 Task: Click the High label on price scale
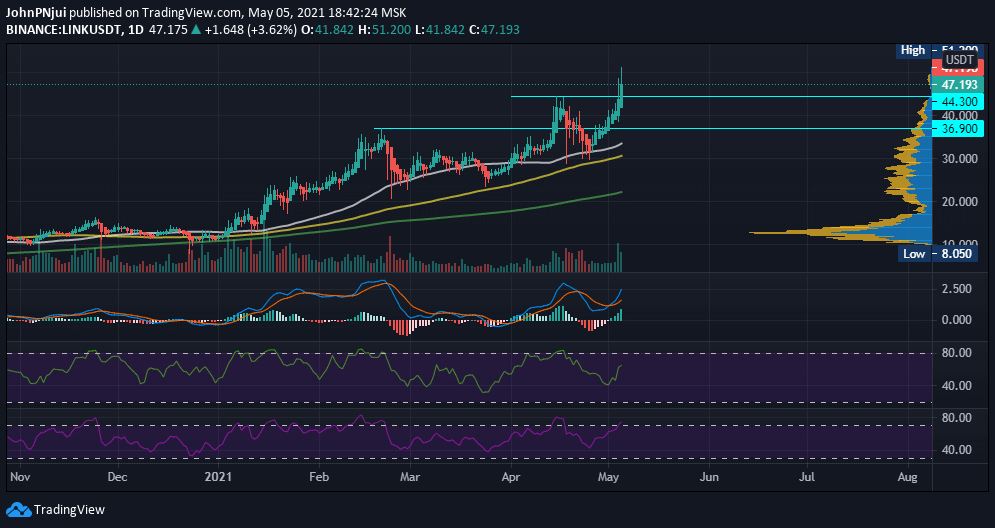click(913, 50)
